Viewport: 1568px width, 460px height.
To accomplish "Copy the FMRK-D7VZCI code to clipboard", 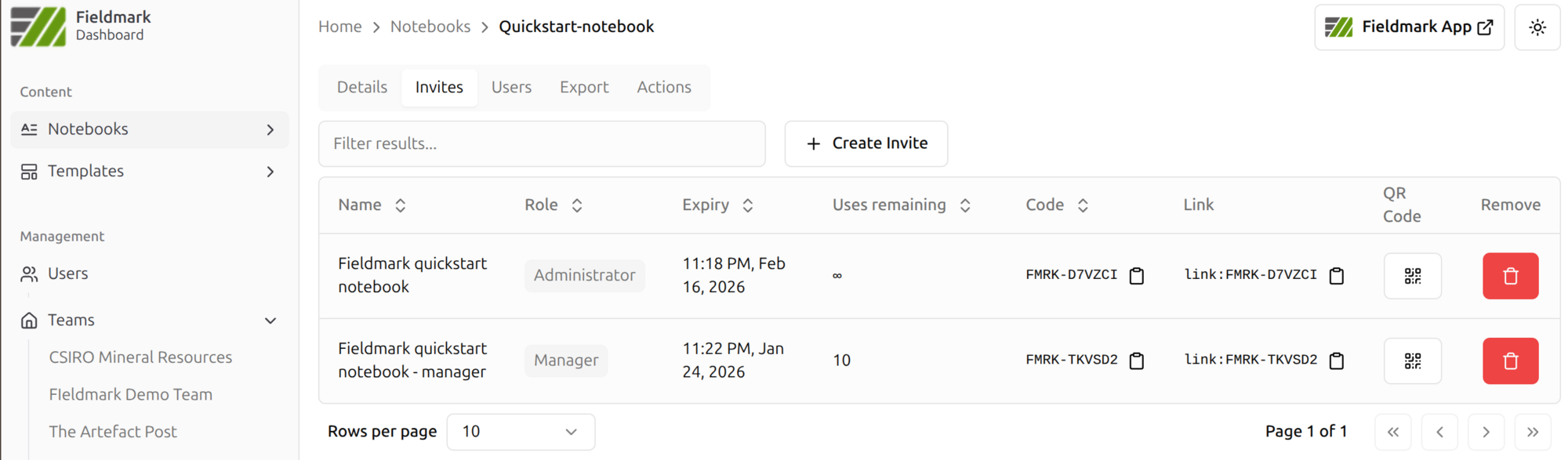I will pyautogui.click(x=1136, y=276).
